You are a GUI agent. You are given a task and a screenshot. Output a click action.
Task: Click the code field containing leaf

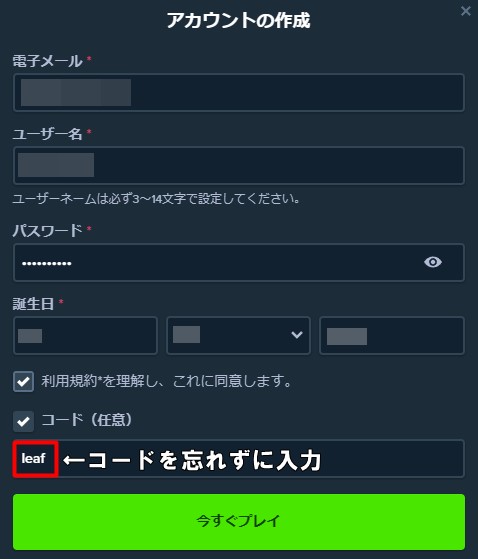click(239, 458)
